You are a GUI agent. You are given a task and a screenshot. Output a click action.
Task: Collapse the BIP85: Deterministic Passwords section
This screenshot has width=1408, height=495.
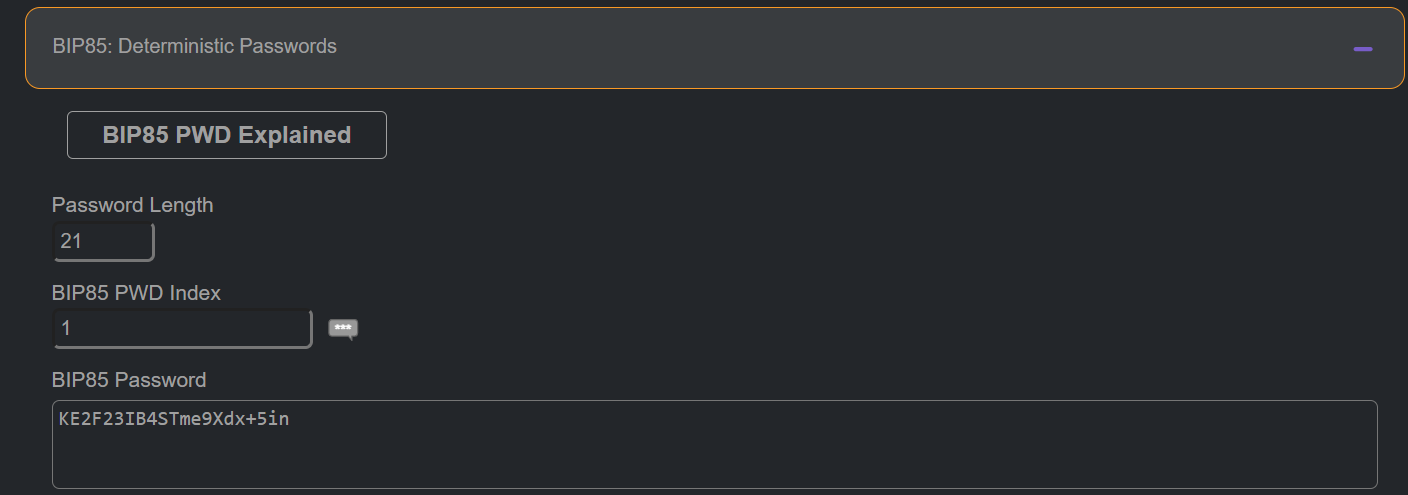click(1362, 48)
